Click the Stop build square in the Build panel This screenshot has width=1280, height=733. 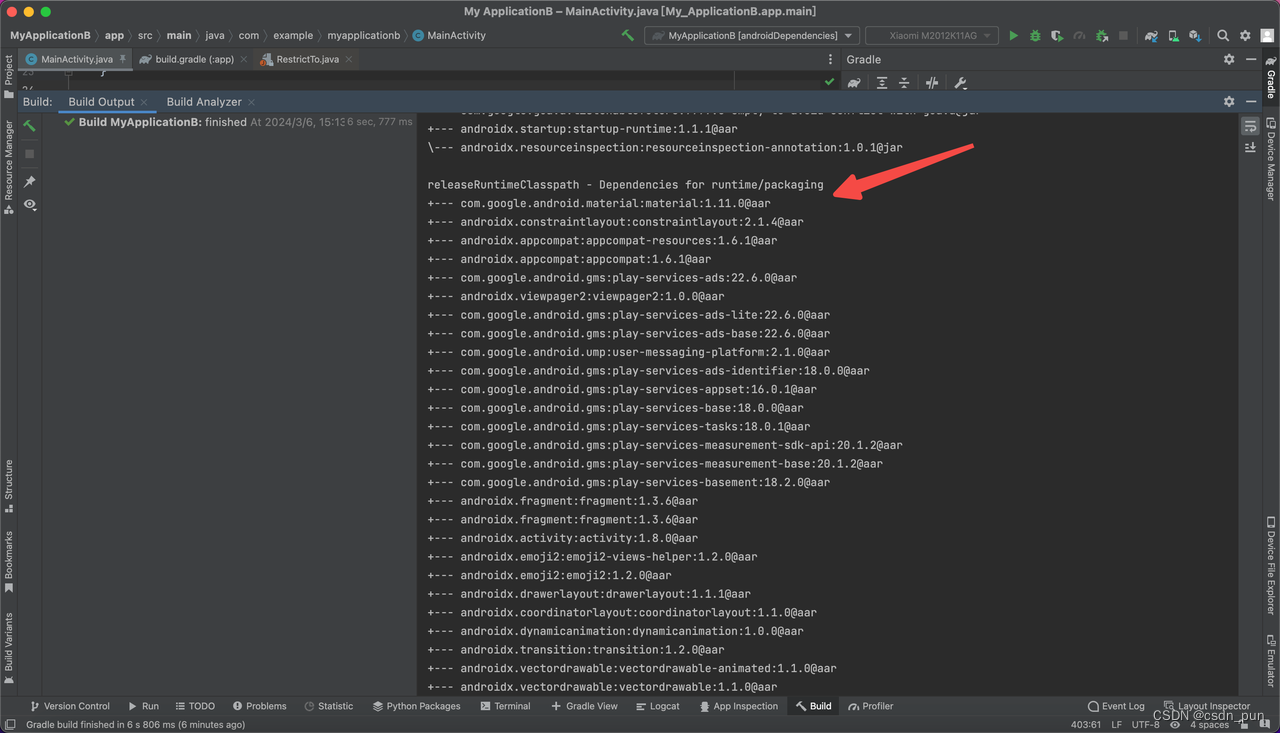click(x=30, y=154)
